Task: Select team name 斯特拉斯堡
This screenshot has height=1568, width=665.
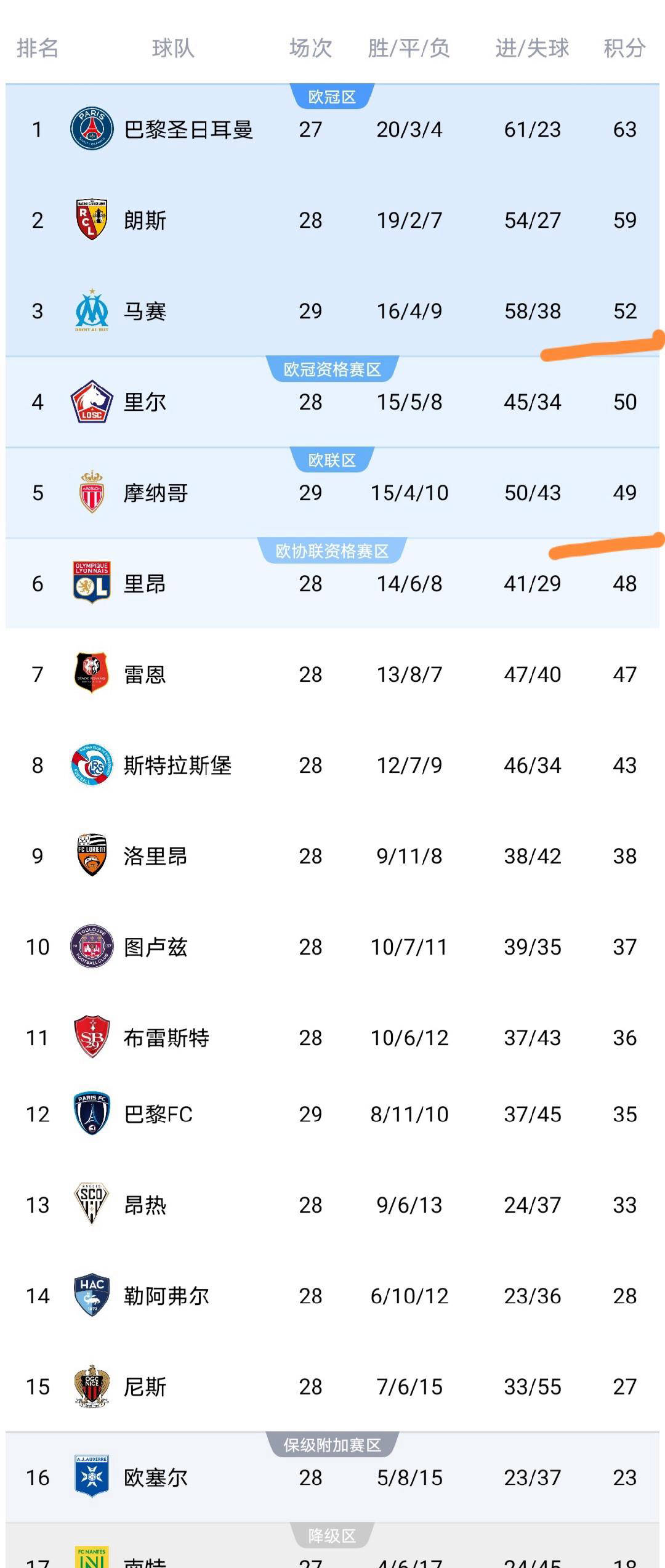Action: tap(177, 765)
